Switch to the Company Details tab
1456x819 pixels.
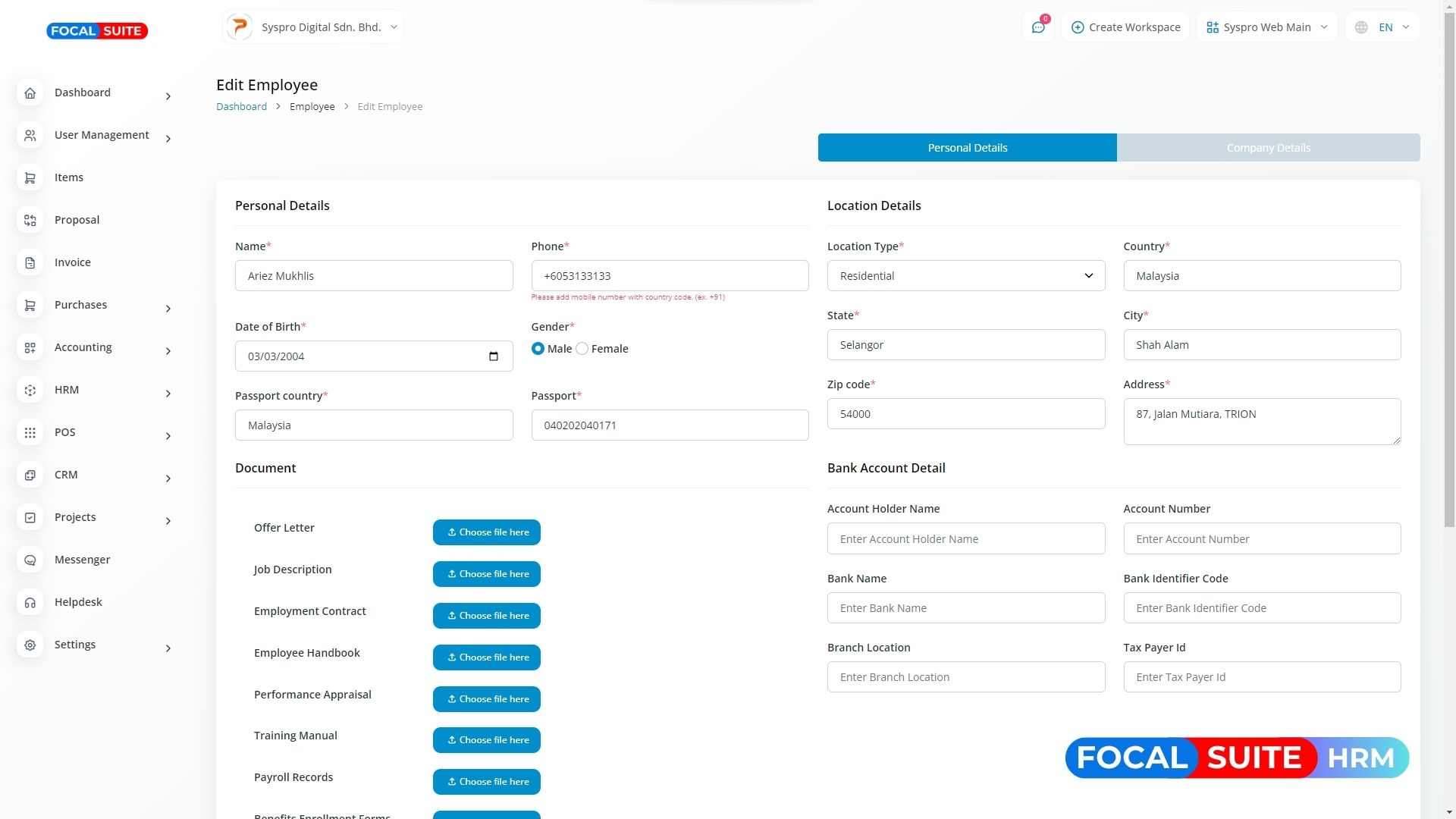pos(1268,148)
